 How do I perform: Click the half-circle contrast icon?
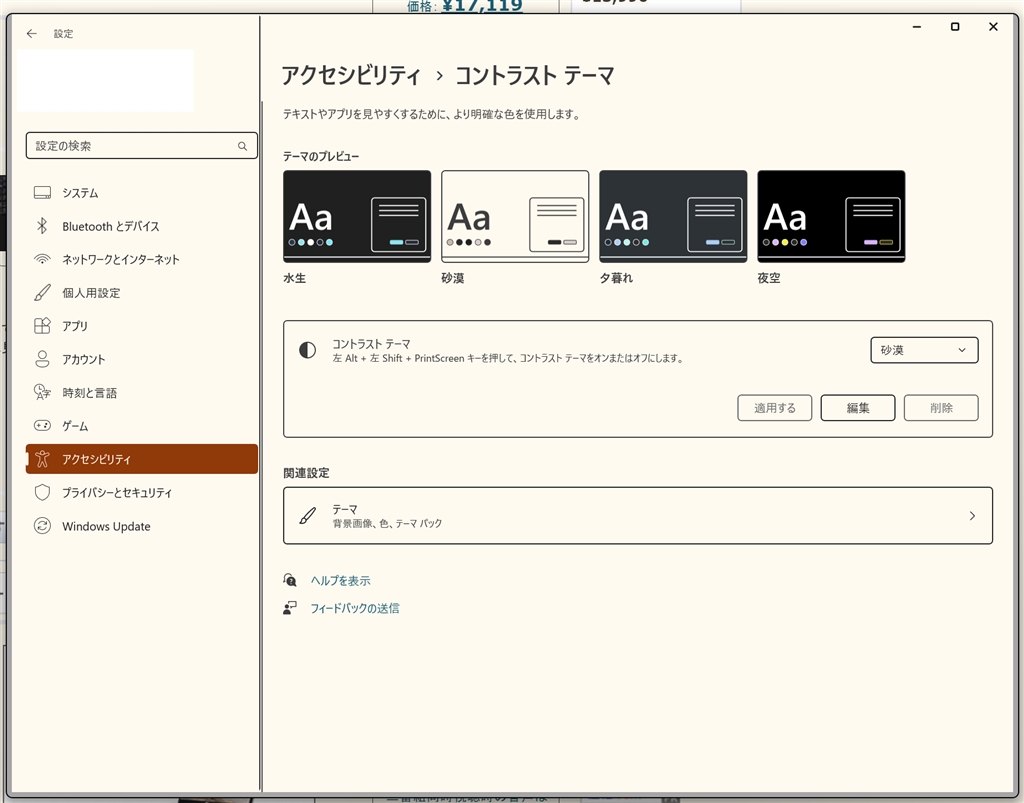point(308,351)
